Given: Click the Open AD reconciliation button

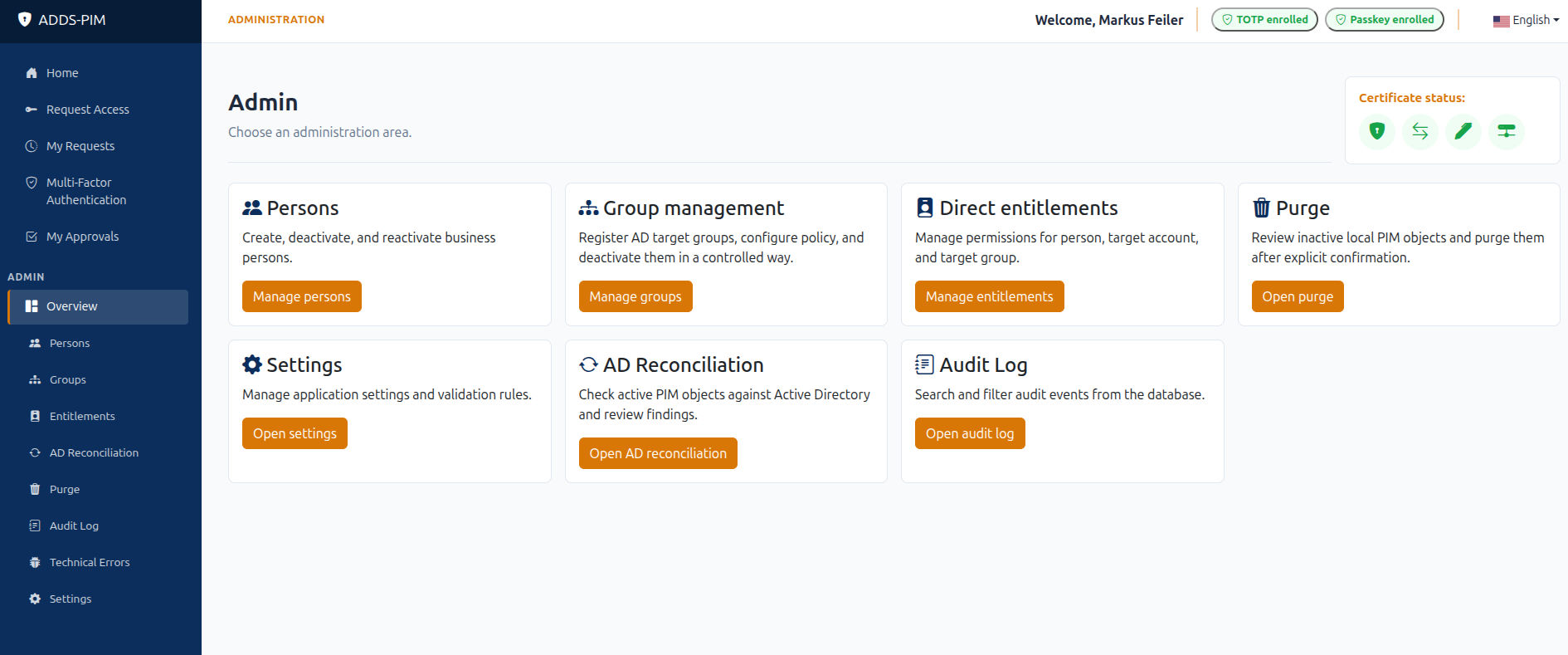Looking at the screenshot, I should 658,453.
